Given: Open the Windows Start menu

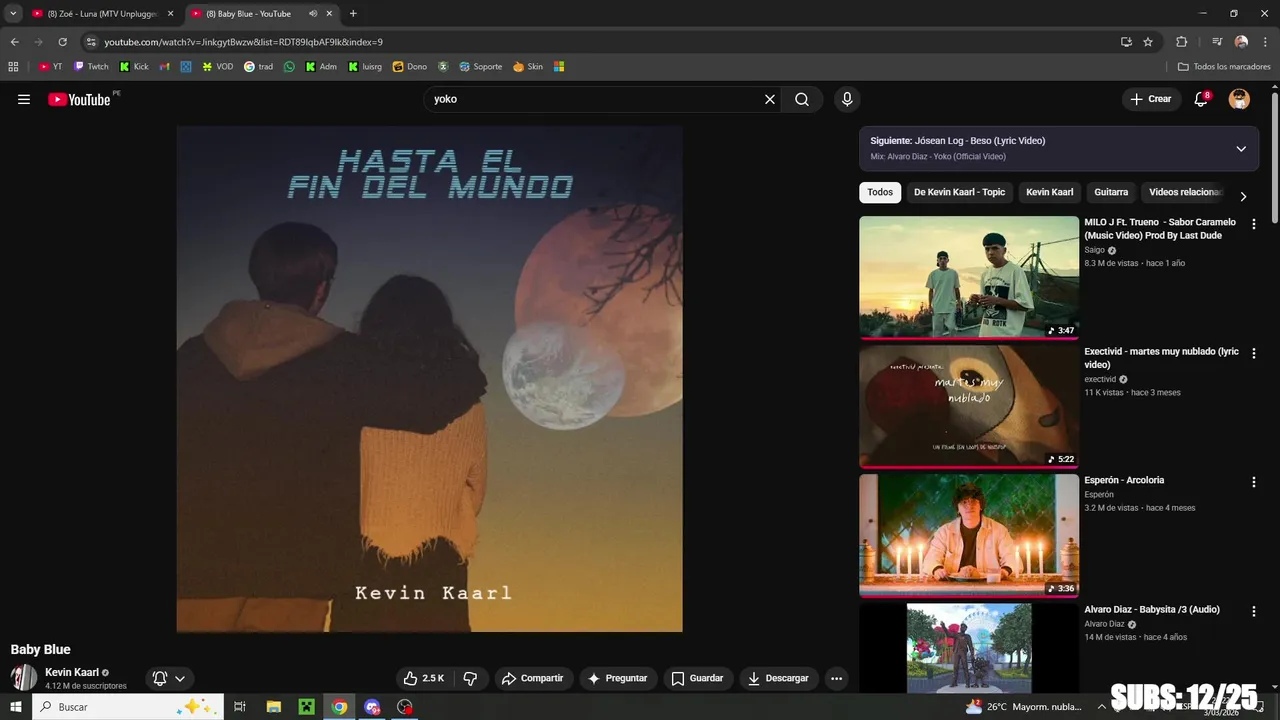Looking at the screenshot, I should [15, 707].
